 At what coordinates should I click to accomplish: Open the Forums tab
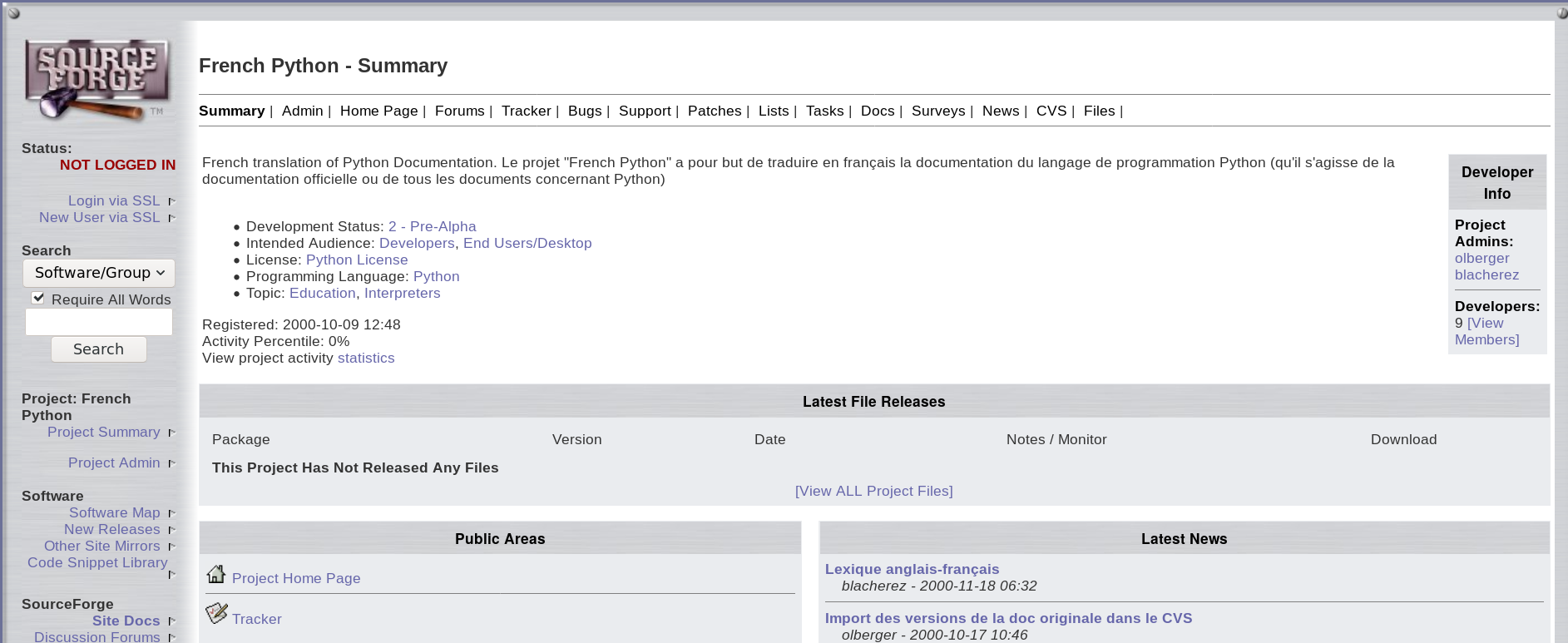pos(459,111)
